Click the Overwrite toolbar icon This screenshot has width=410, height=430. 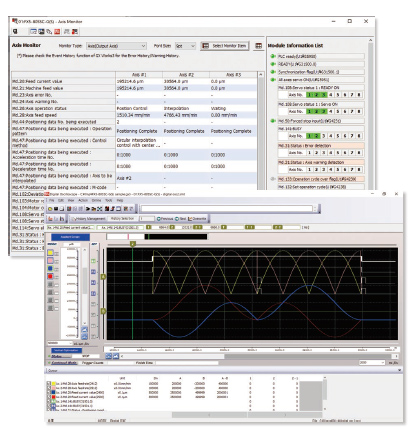pyautogui.click(x=197, y=219)
